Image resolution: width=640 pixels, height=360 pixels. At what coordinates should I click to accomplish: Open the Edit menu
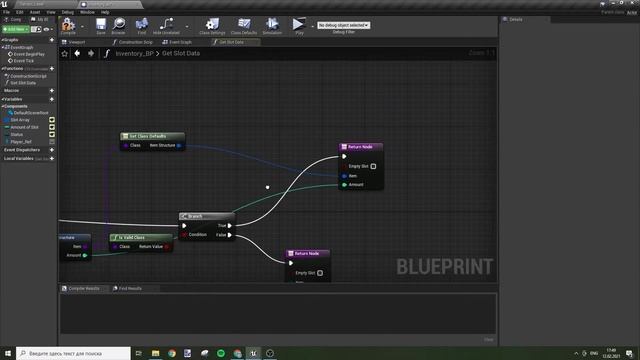20,12
